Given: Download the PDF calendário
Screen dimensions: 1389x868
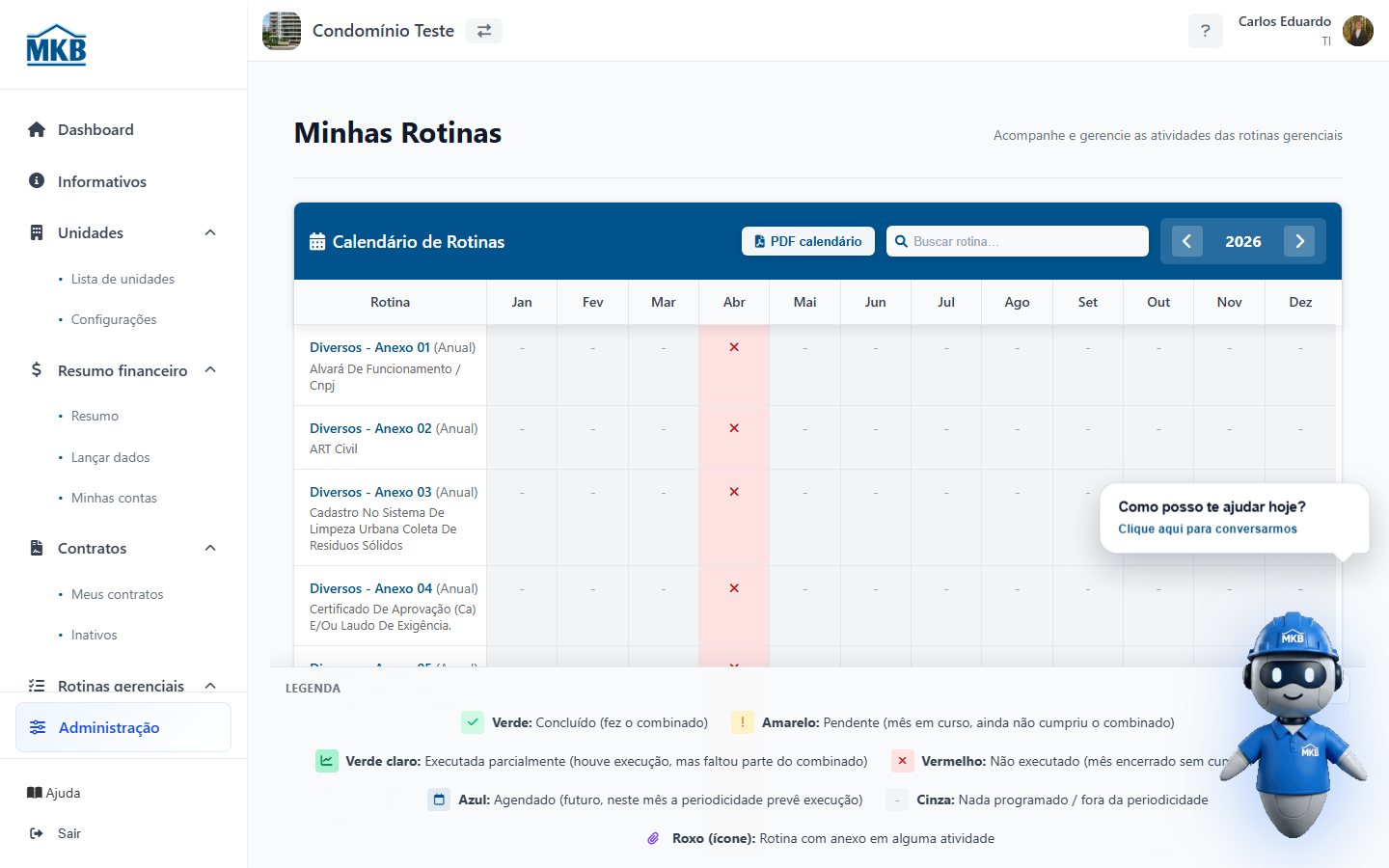Looking at the screenshot, I should point(808,241).
